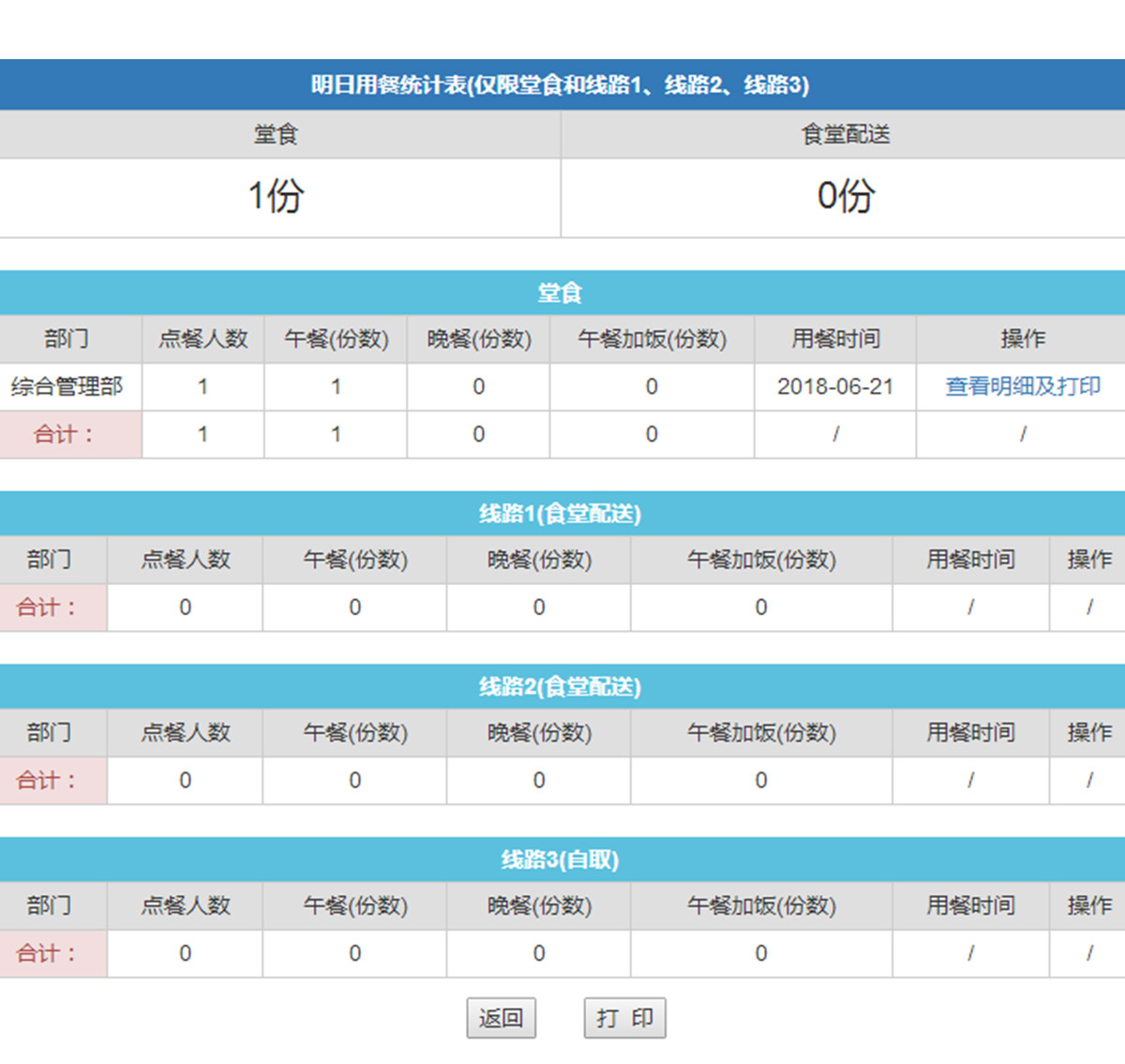Click 晚餐(份数) header in 线路2 table
The image size is (1125, 1064).
(539, 733)
